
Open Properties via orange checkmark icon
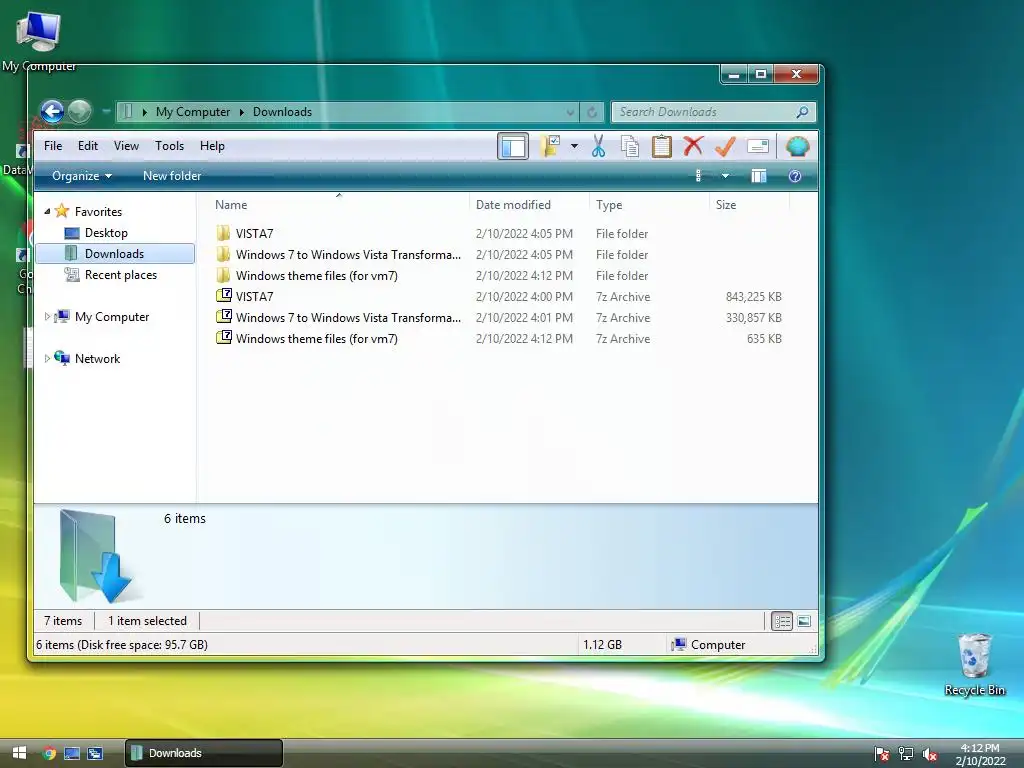click(725, 146)
